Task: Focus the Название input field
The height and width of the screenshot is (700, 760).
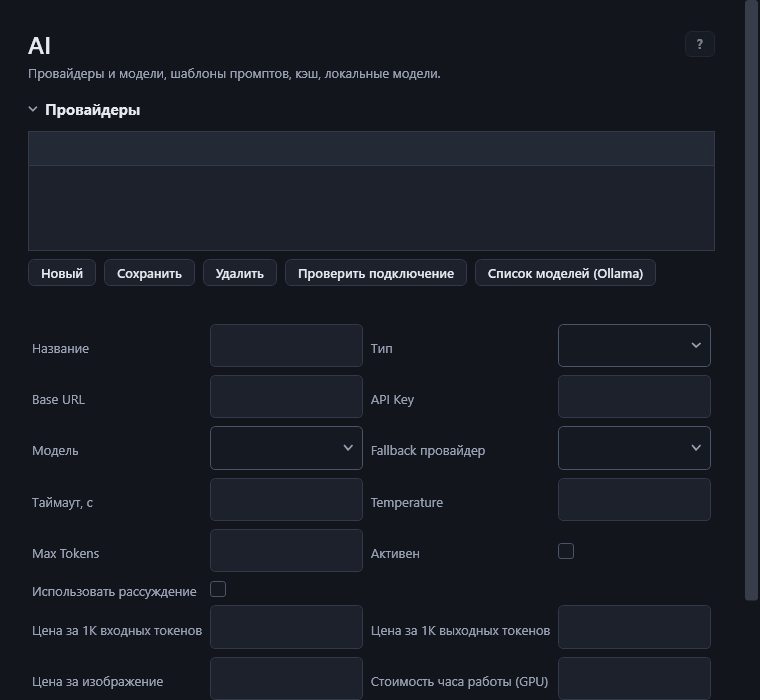Action: click(x=286, y=346)
